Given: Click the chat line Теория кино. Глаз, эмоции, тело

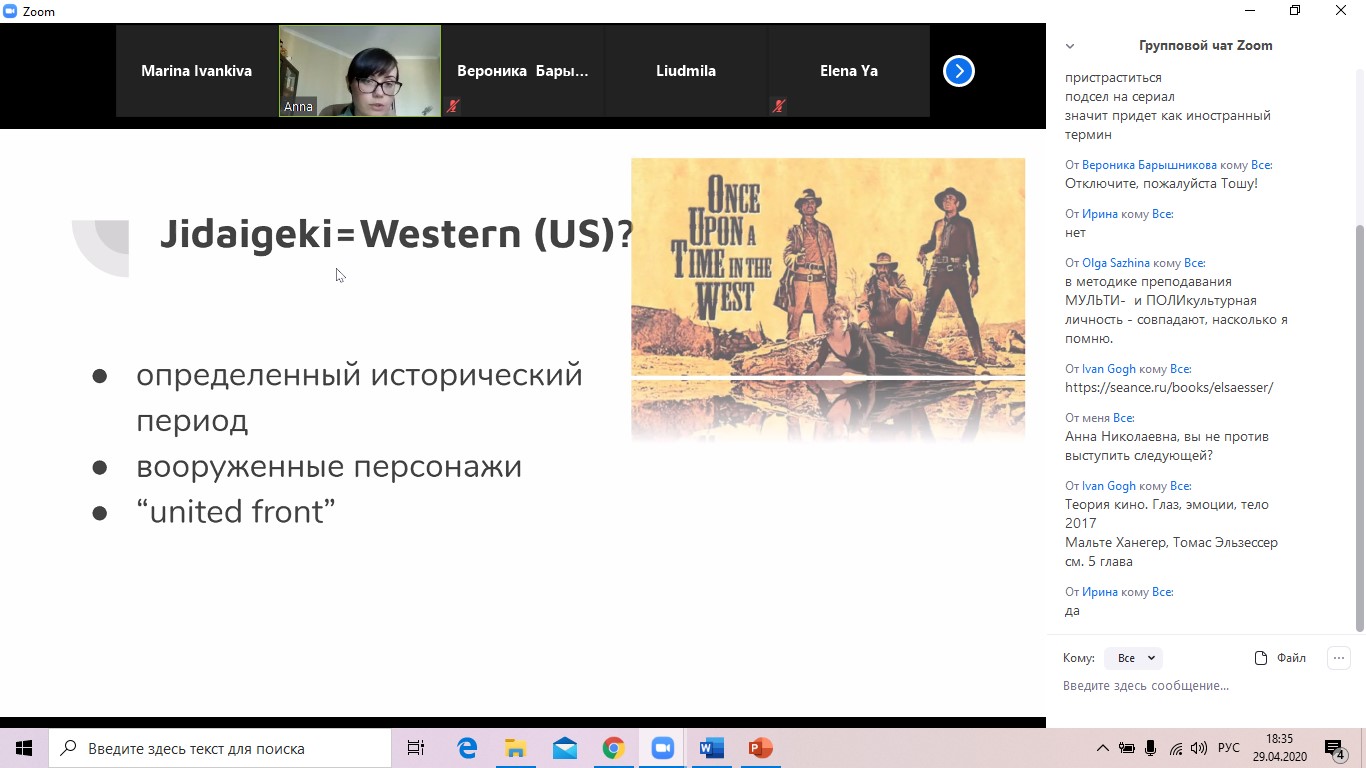Looking at the screenshot, I should 1167,505.
